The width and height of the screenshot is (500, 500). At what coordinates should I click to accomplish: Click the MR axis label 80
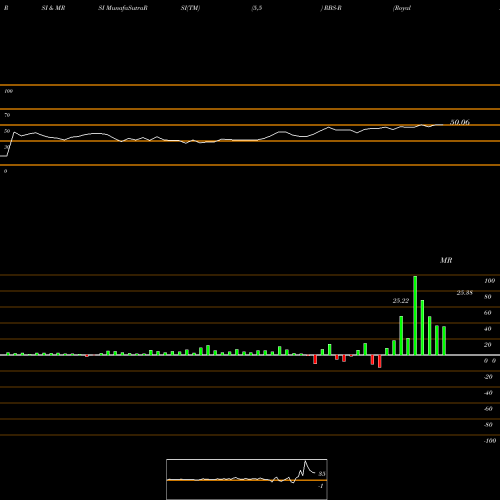(x=488, y=297)
